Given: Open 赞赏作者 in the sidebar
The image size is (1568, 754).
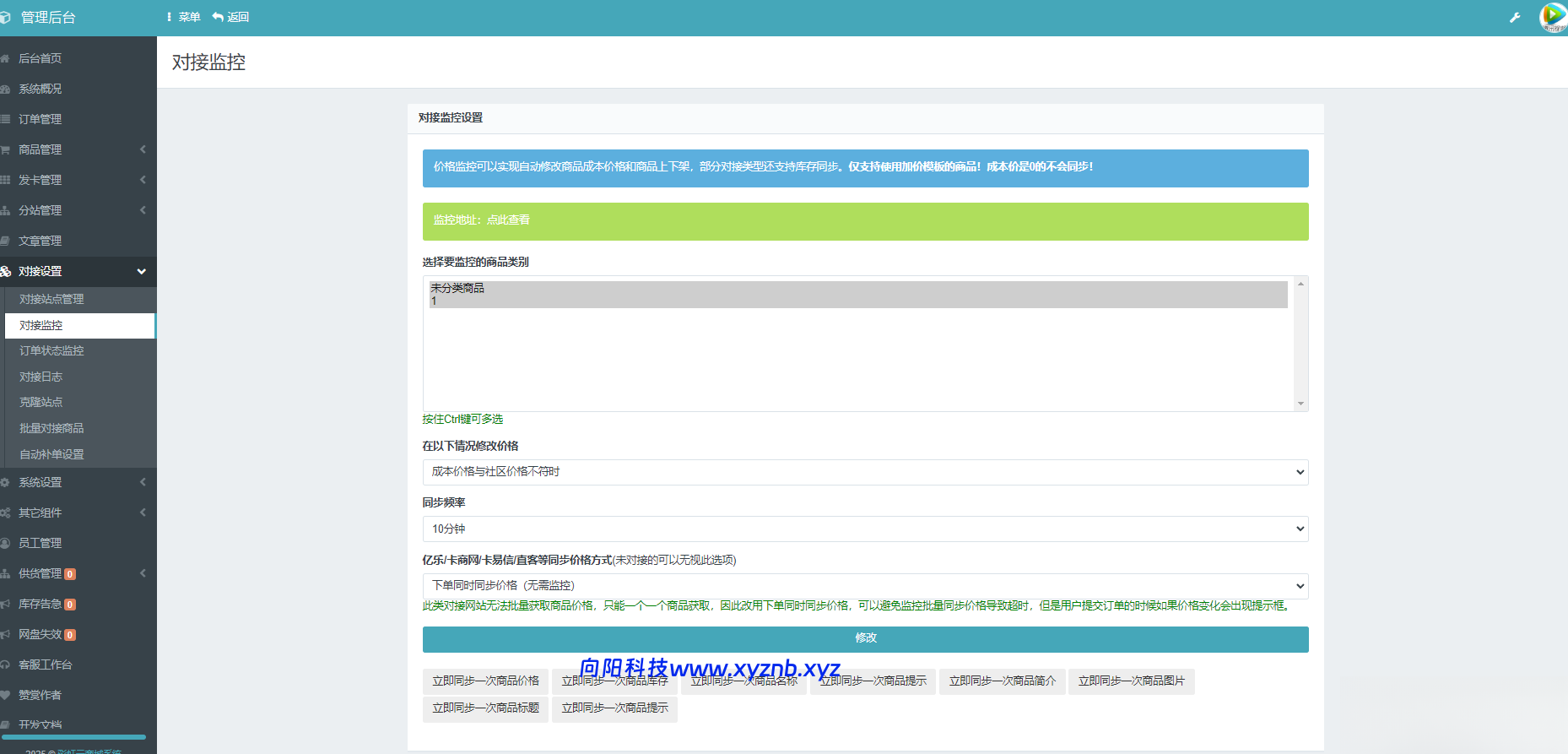Looking at the screenshot, I should (x=78, y=695).
